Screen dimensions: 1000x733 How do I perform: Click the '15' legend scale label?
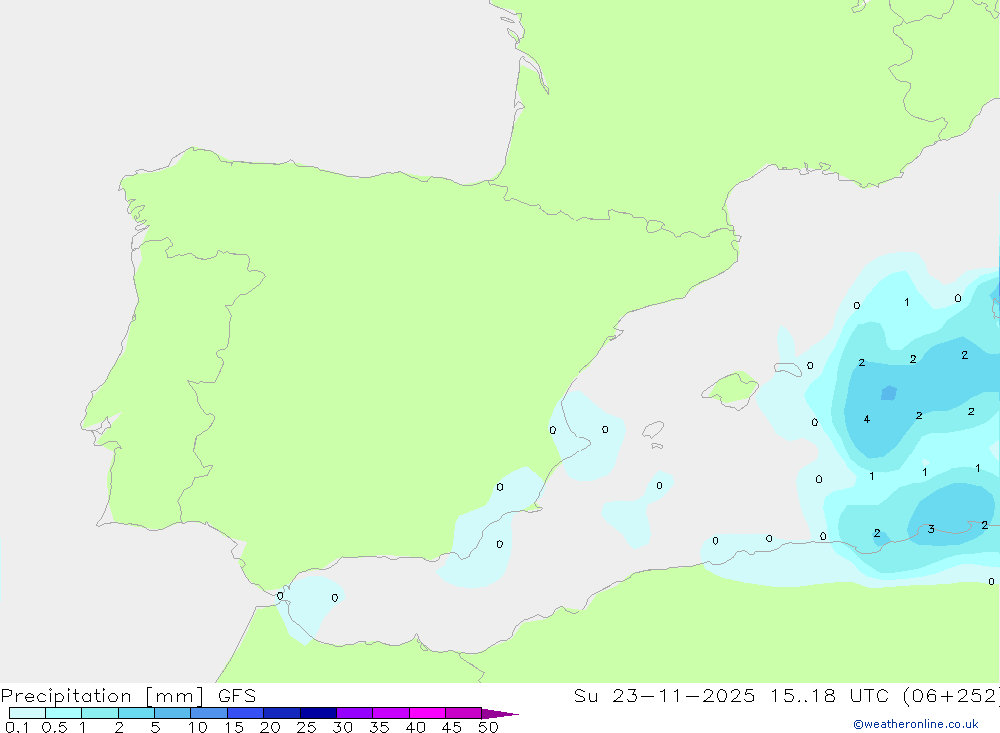[233, 727]
